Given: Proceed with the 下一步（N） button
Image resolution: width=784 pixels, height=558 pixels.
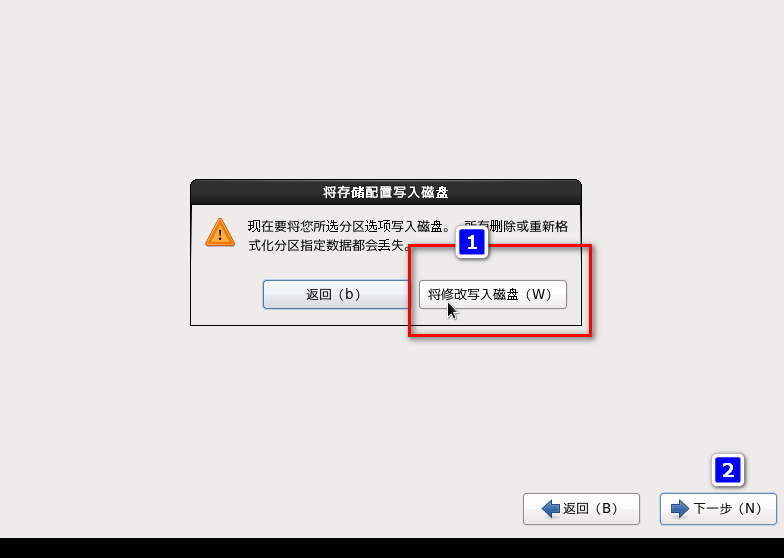Looking at the screenshot, I should click(x=718, y=508).
